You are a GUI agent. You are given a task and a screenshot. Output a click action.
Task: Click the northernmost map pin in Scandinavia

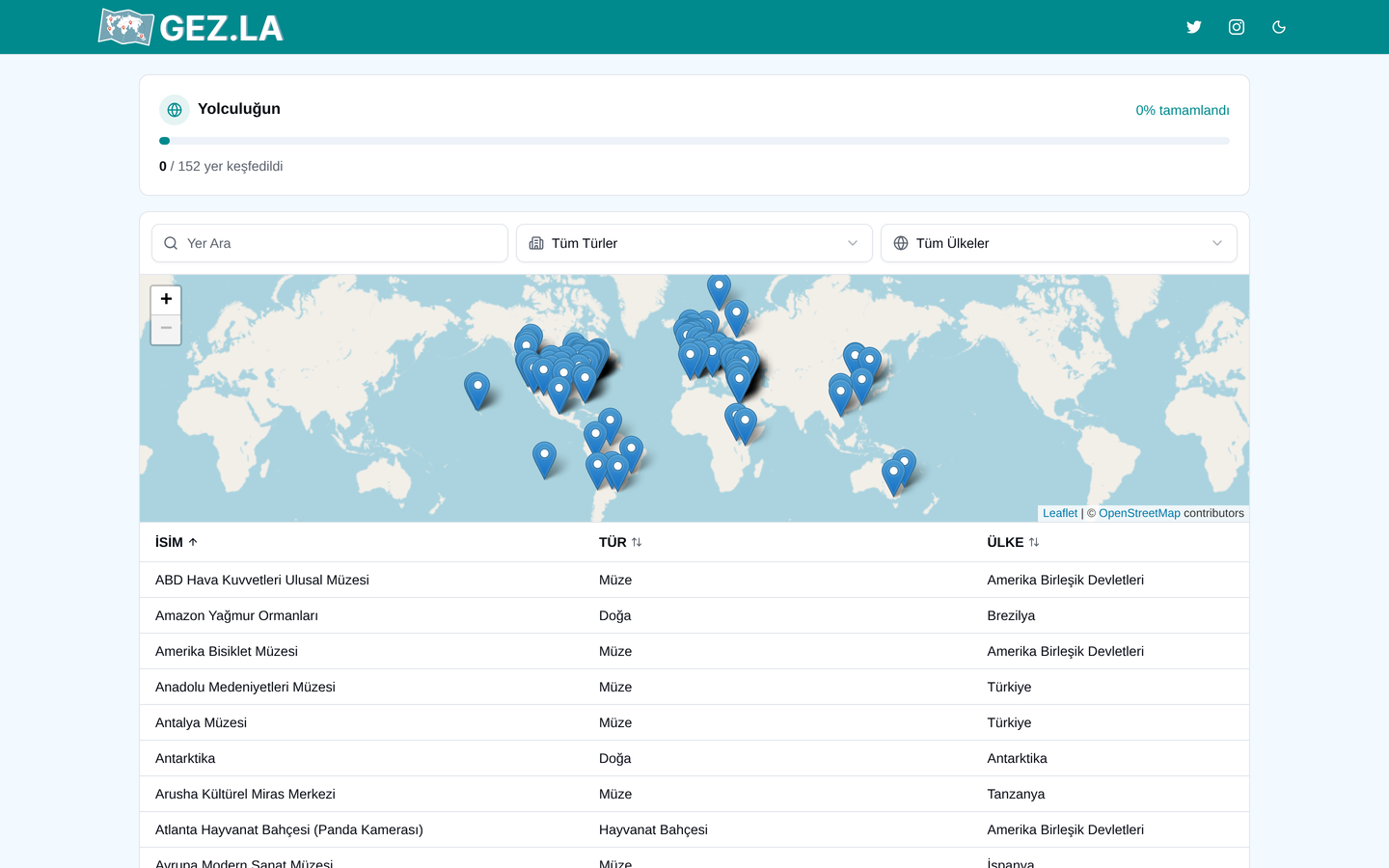tap(719, 289)
